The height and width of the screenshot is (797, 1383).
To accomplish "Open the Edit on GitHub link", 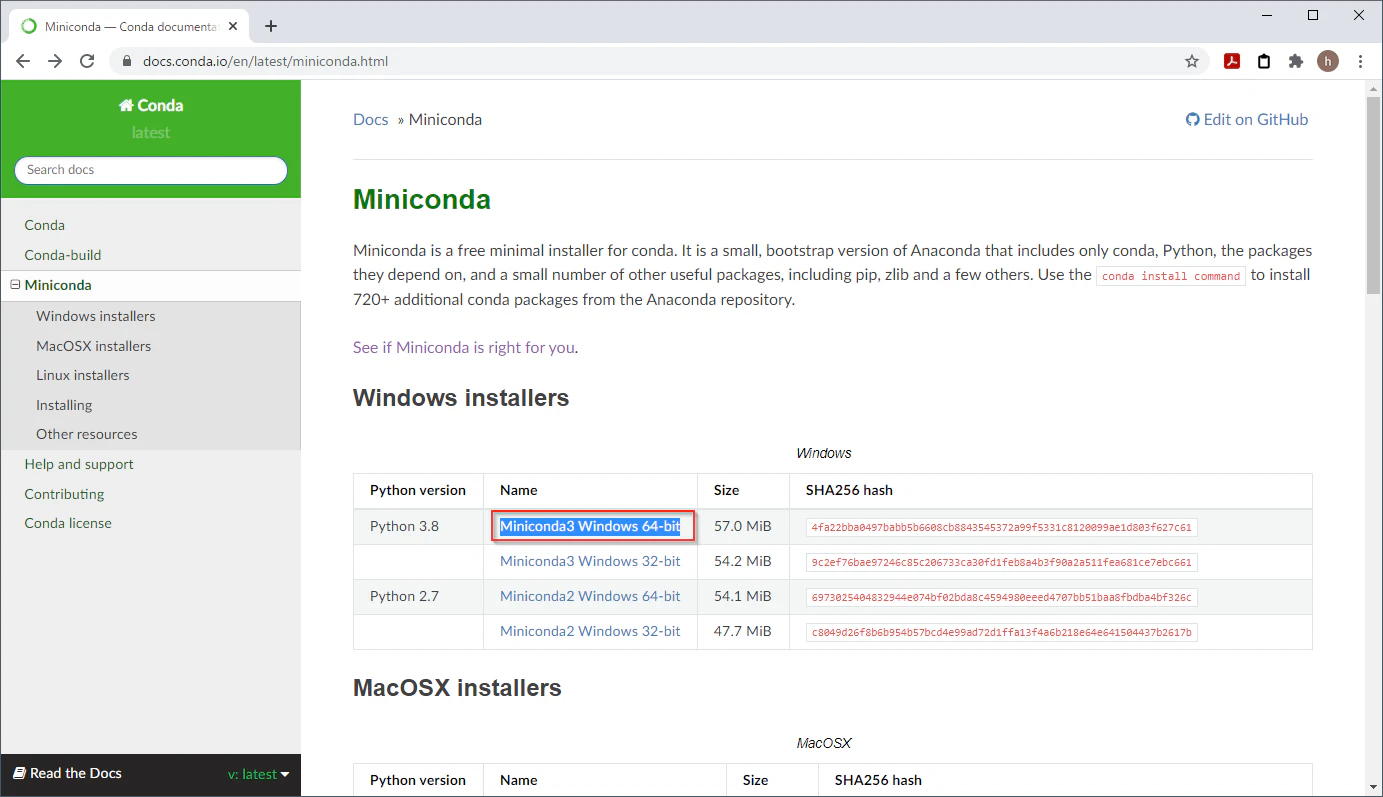I will click(x=1247, y=120).
